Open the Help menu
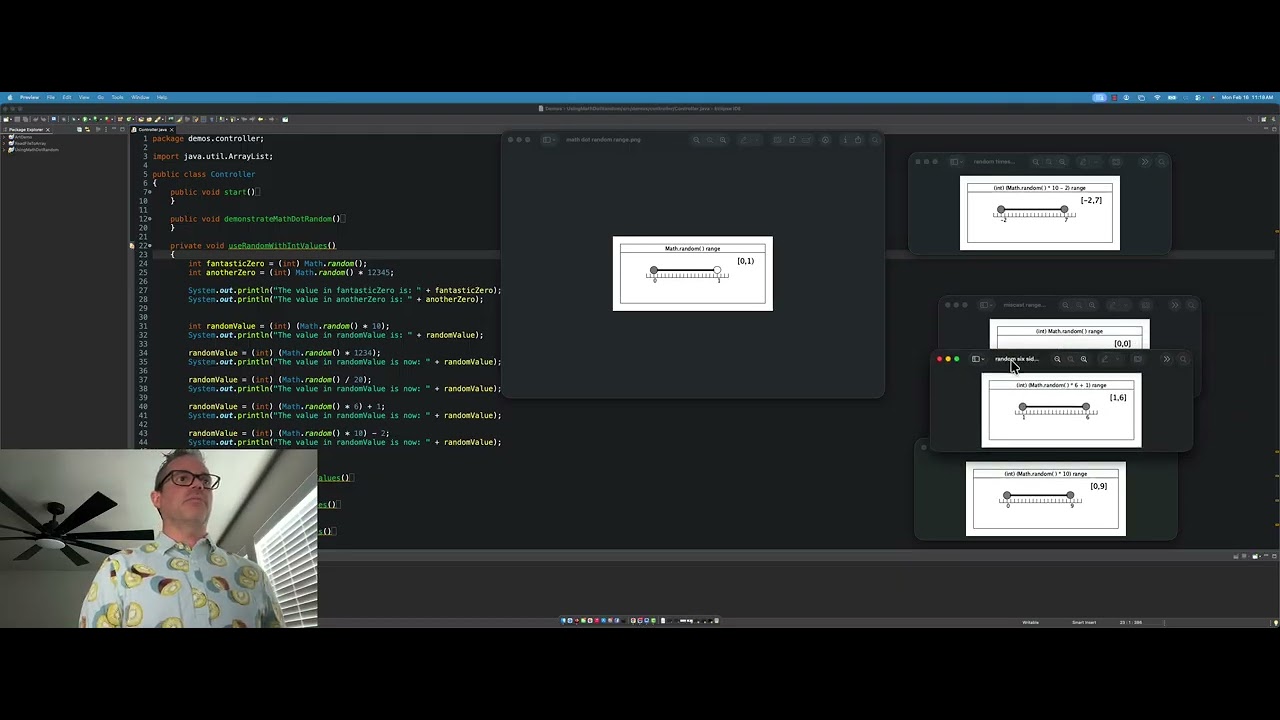Viewport: 1280px width, 720px height. pyautogui.click(x=162, y=97)
